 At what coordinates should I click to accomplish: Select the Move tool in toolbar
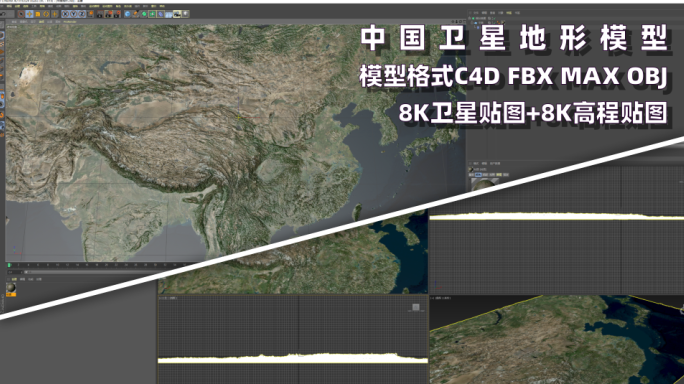point(29,14)
